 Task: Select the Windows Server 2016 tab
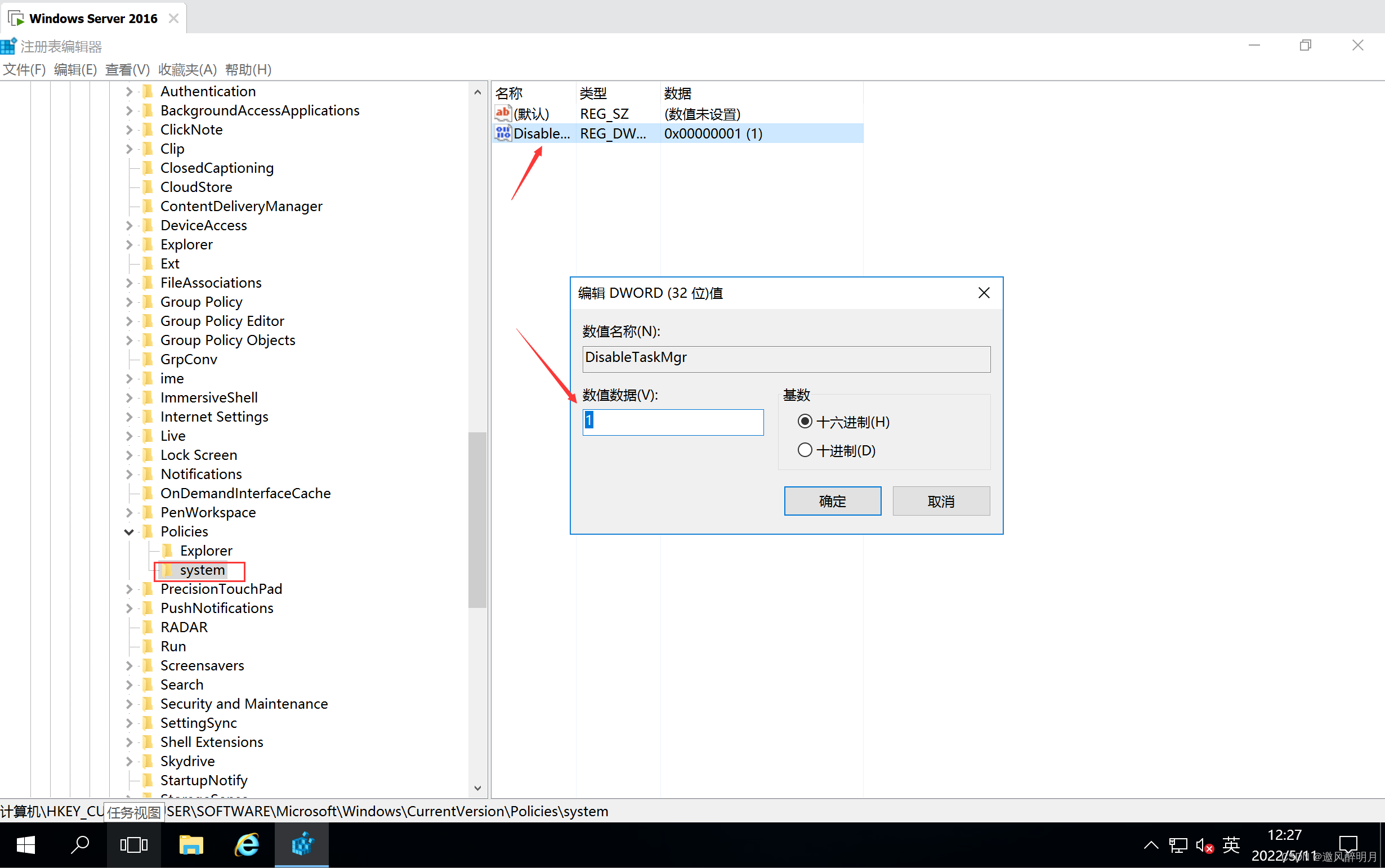[x=93, y=19]
